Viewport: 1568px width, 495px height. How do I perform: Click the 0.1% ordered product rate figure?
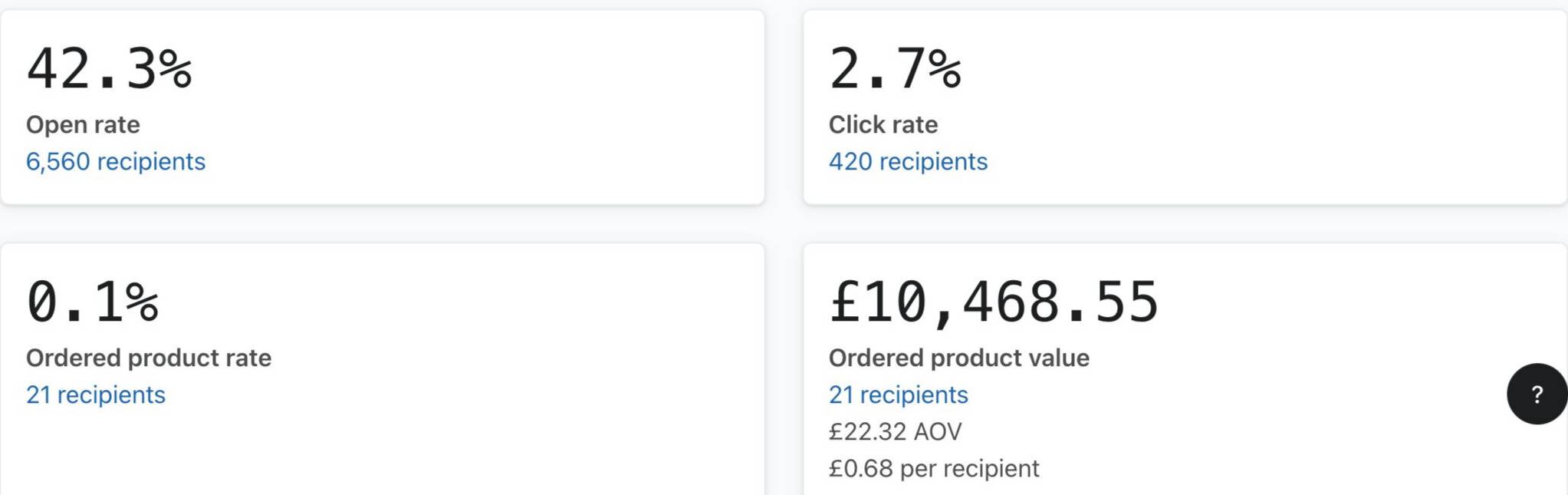[93, 302]
